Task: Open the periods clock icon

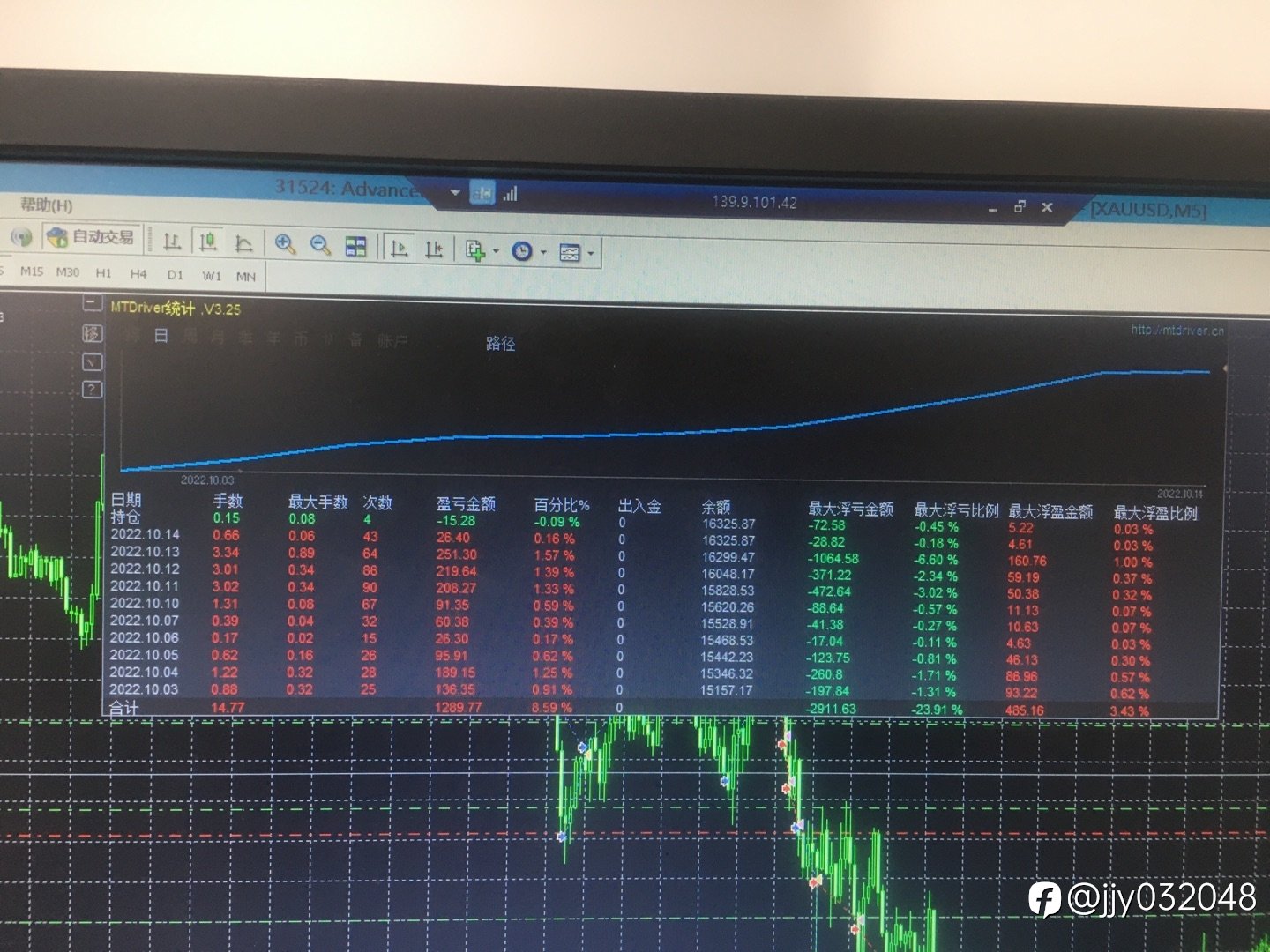Action: click(x=522, y=252)
